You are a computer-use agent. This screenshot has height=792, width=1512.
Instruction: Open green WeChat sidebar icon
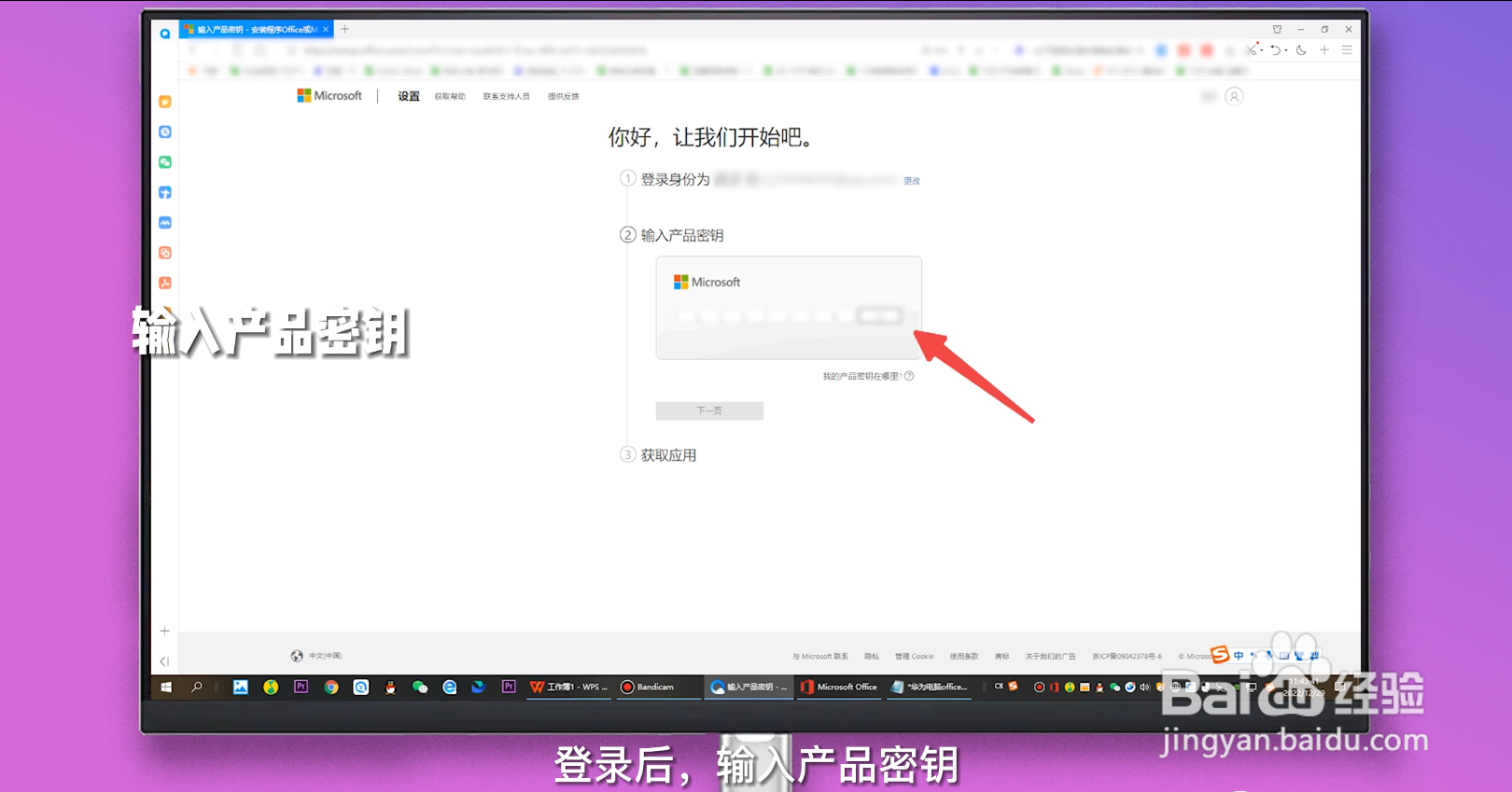165,162
